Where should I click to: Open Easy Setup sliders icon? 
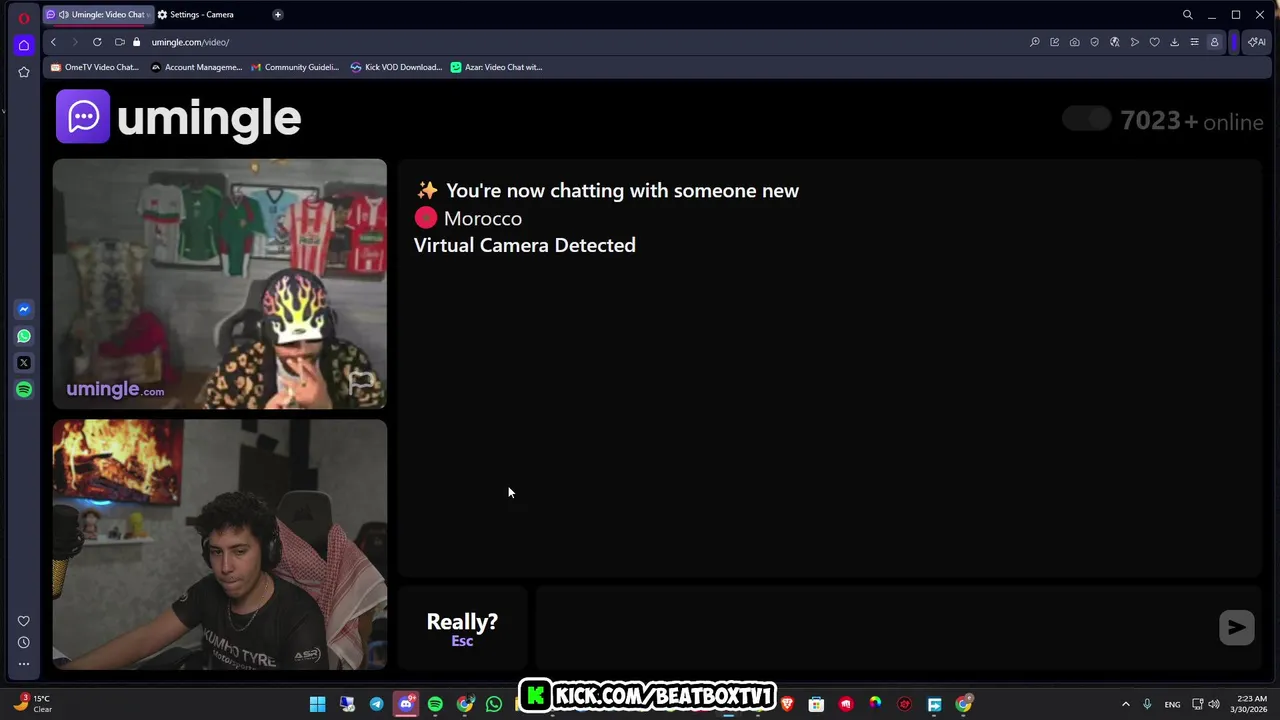(x=1194, y=42)
